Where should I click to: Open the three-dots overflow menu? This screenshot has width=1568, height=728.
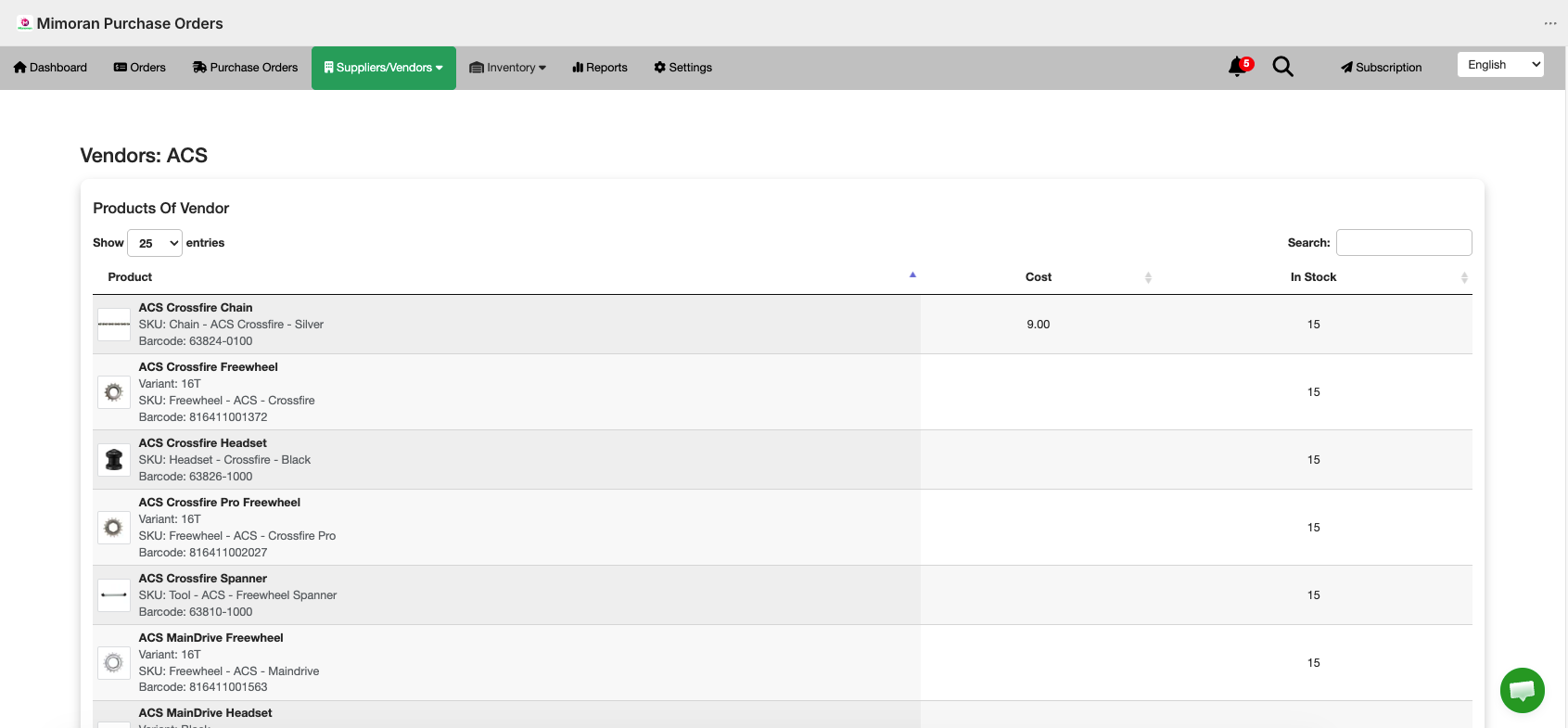pyautogui.click(x=1550, y=23)
